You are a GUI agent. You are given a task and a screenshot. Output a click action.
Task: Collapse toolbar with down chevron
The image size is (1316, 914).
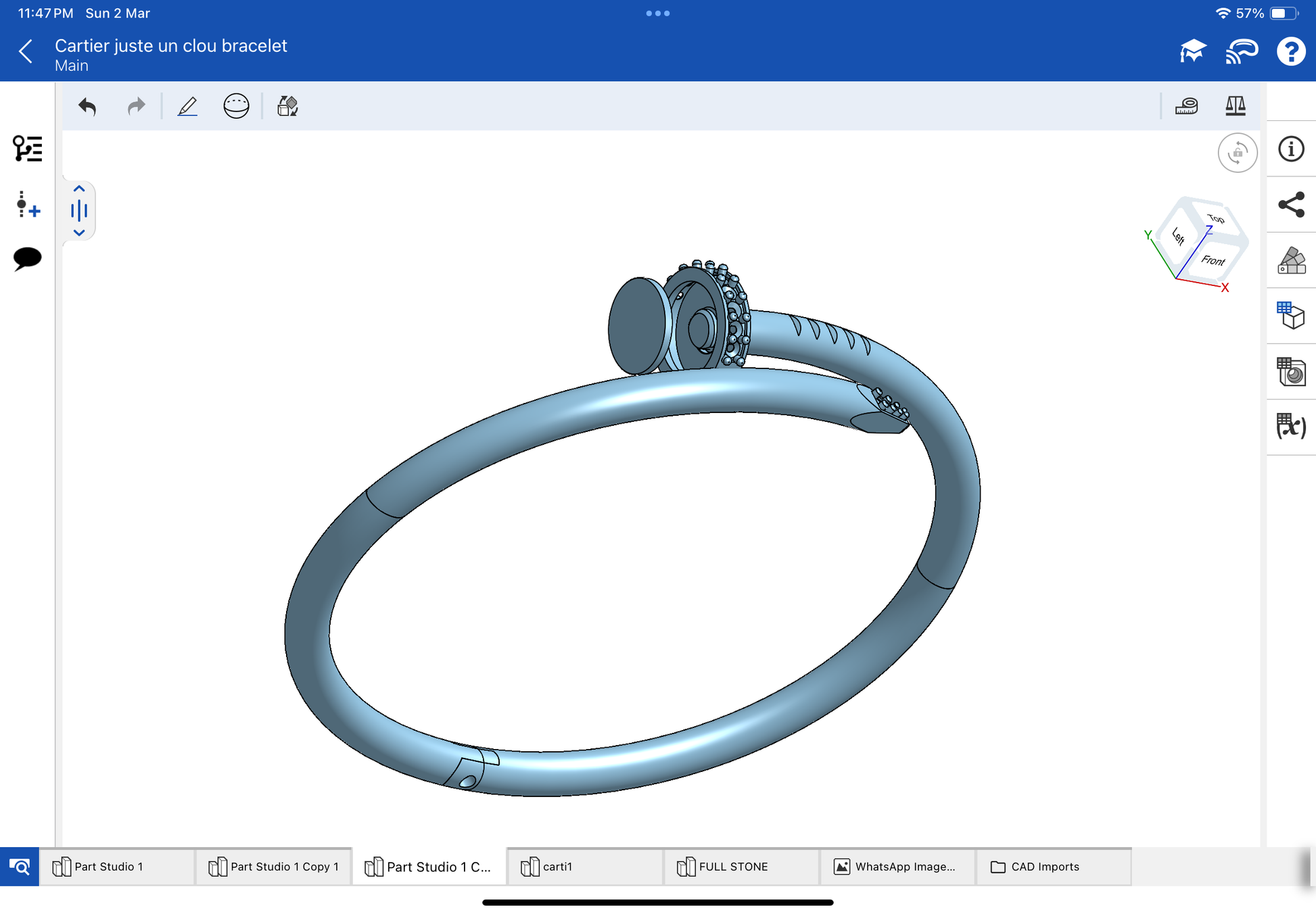point(79,233)
